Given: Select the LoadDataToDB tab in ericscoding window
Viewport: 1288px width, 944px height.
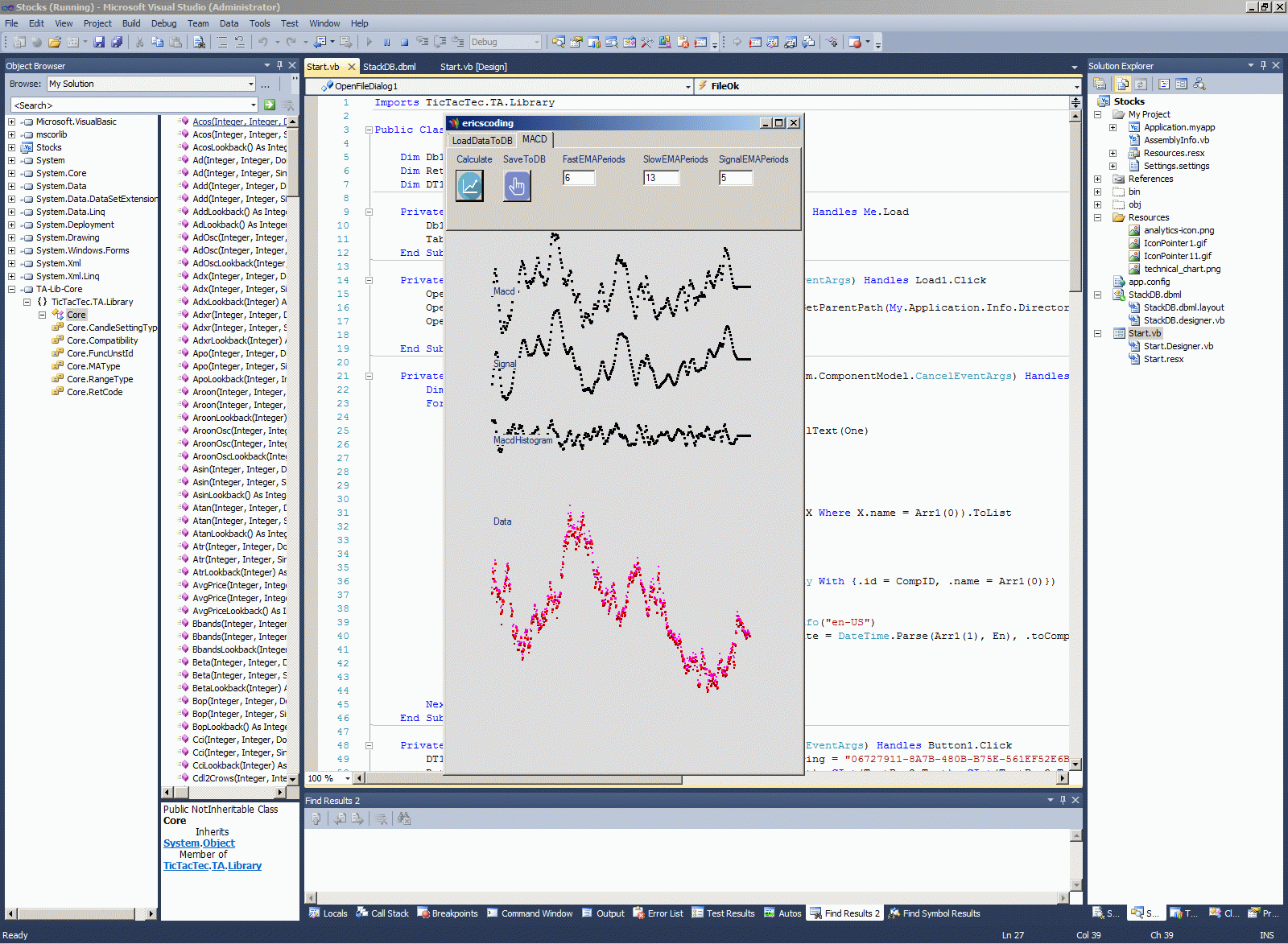Looking at the screenshot, I should [x=482, y=141].
